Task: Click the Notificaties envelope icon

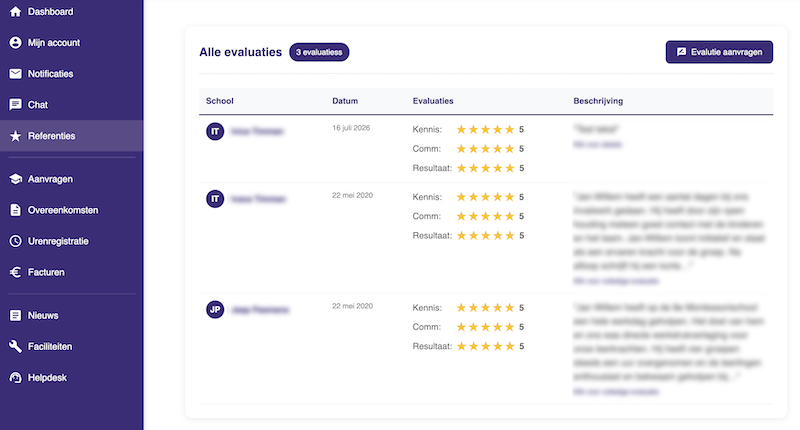Action: point(15,73)
